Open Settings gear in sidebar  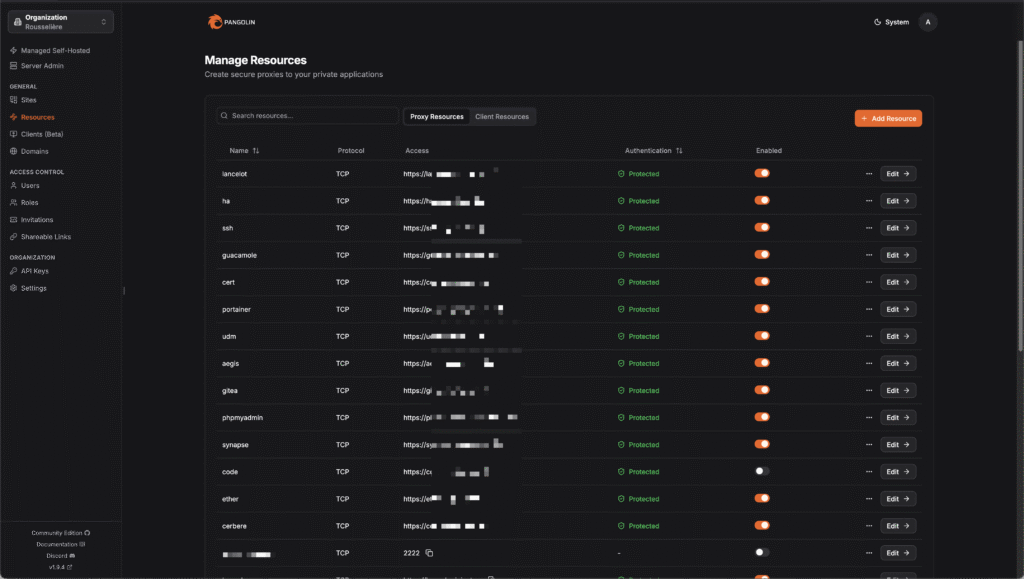[13, 288]
